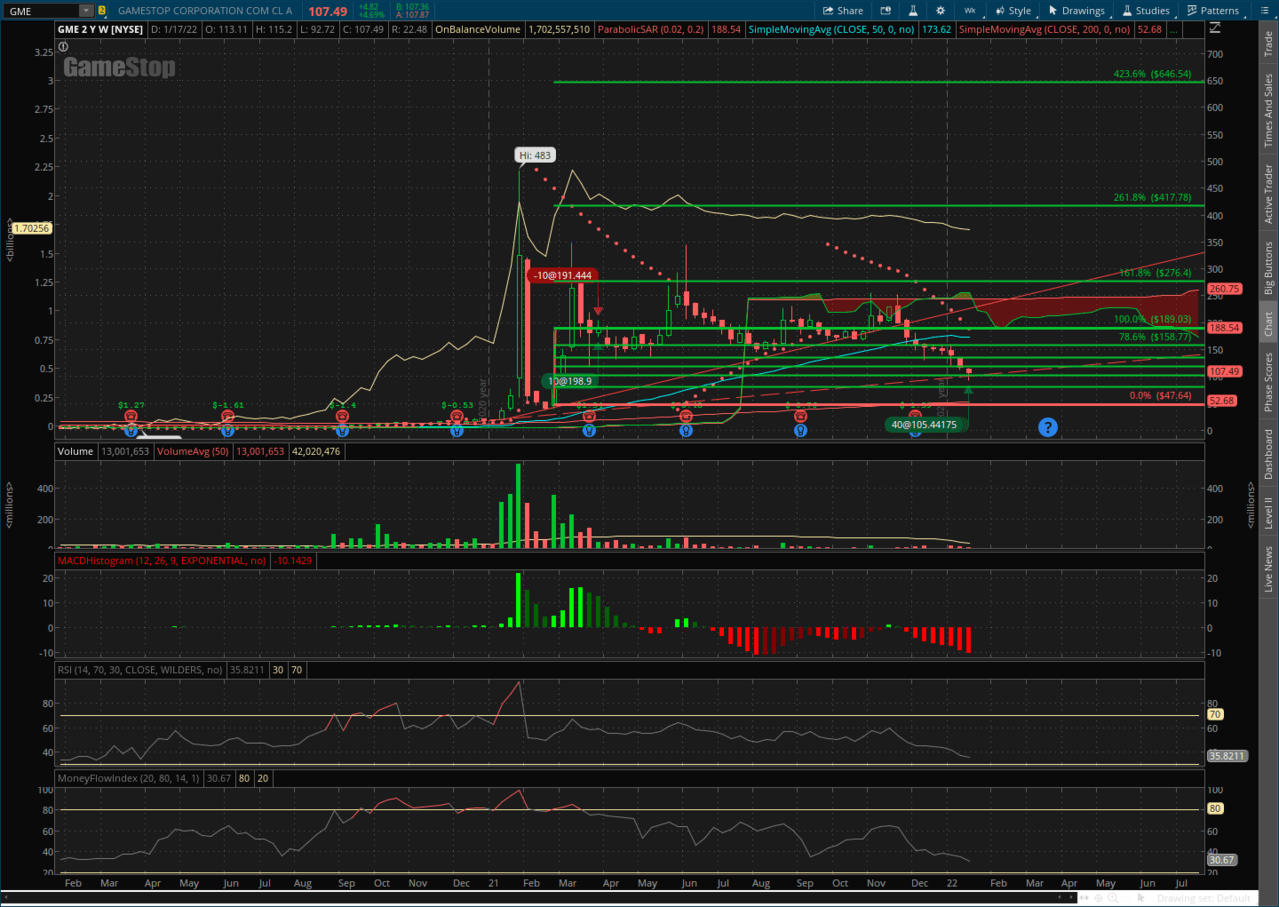This screenshot has height=907, width=1279.
Task: Open the Level II sidebar tab
Action: tap(1269, 513)
